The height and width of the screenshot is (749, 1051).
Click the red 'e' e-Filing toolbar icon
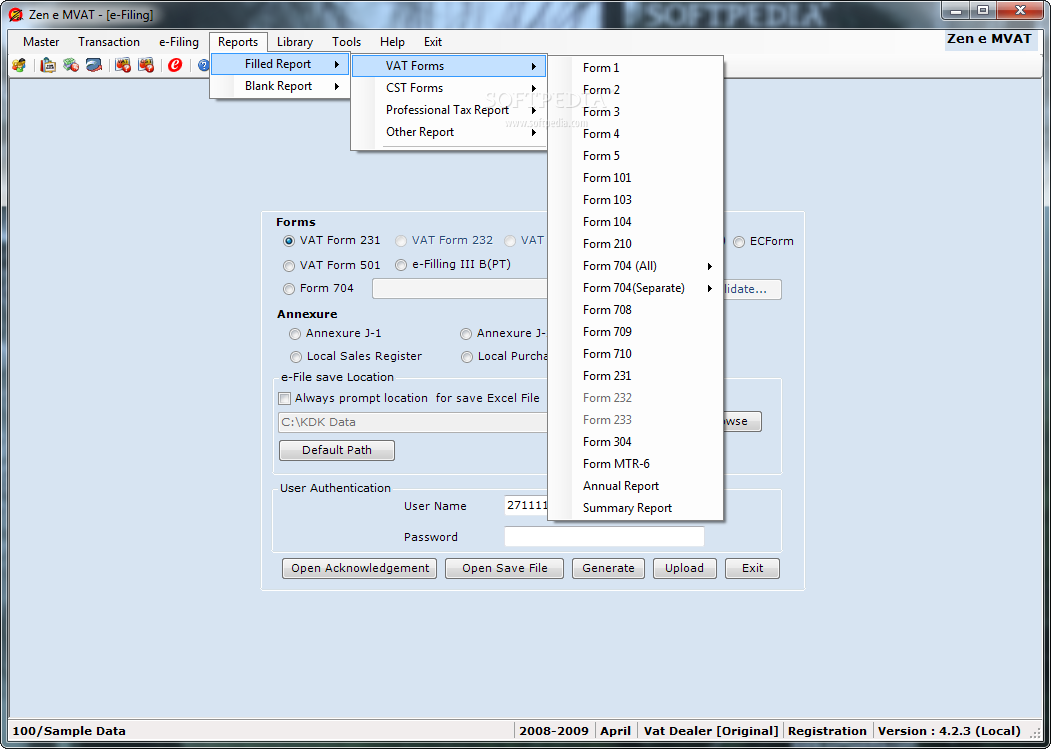pyautogui.click(x=175, y=65)
